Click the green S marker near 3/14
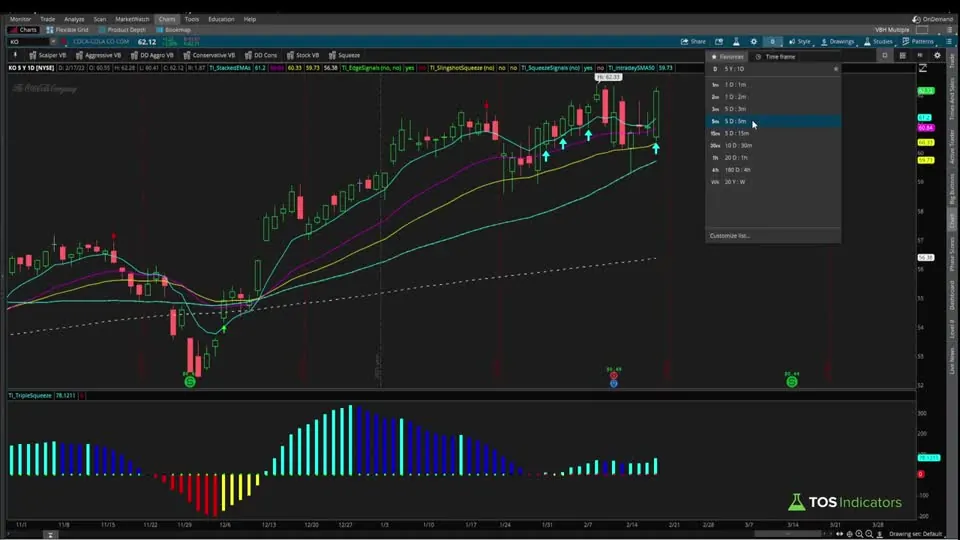Image resolution: width=960 pixels, height=540 pixels. tap(792, 381)
